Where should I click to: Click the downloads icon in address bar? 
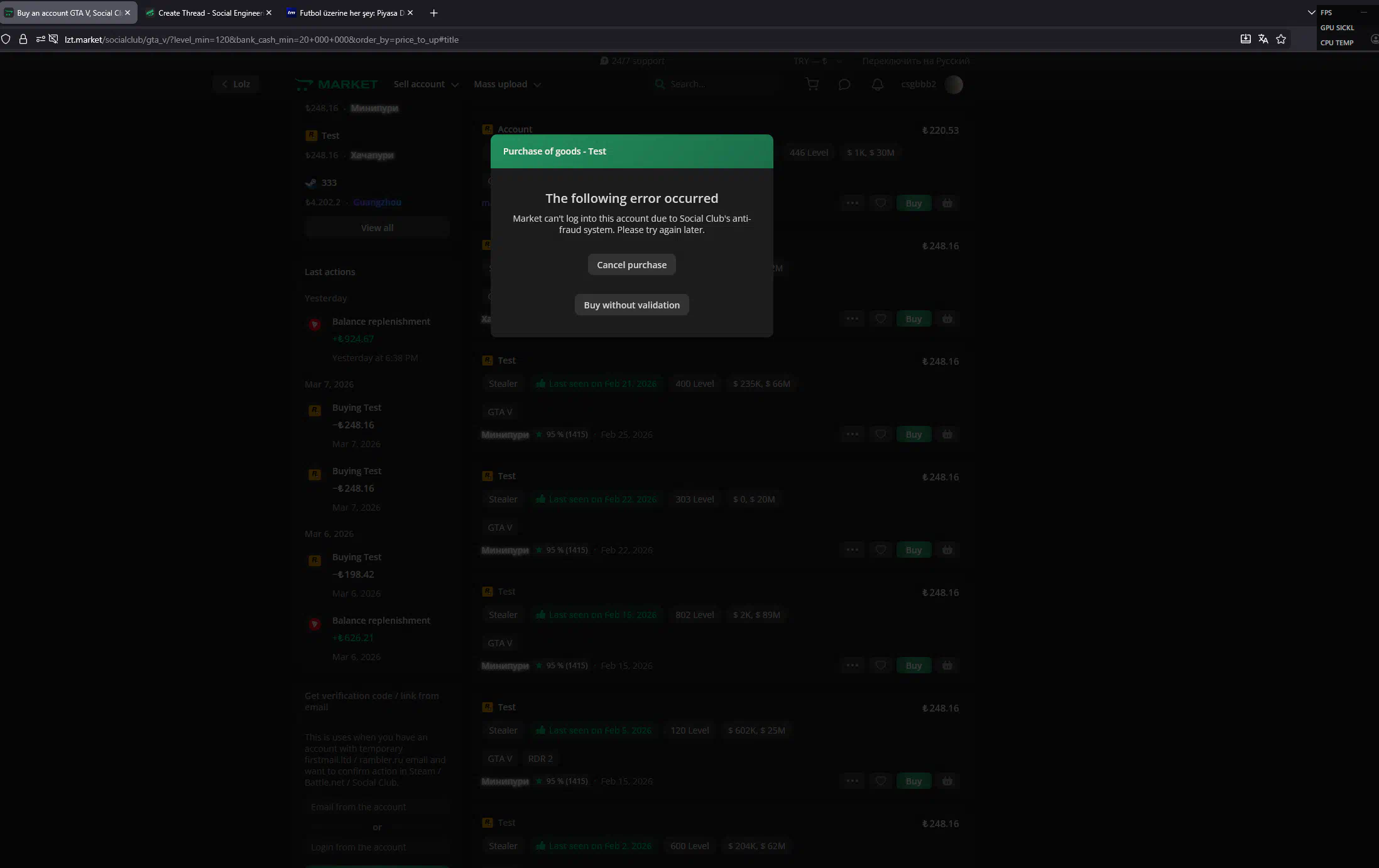pyautogui.click(x=1245, y=39)
